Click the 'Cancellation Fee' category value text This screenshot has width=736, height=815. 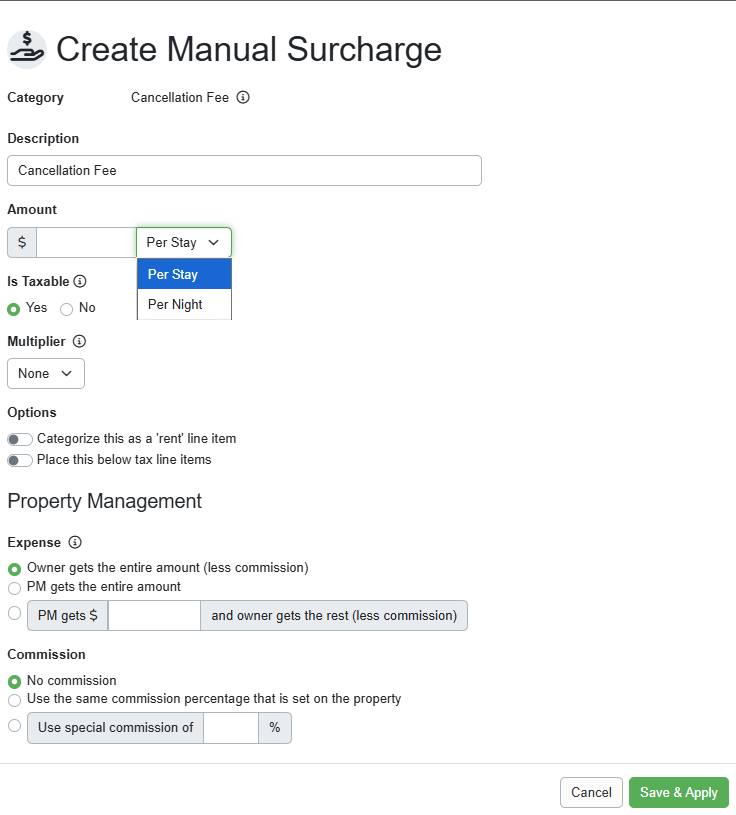tap(180, 97)
